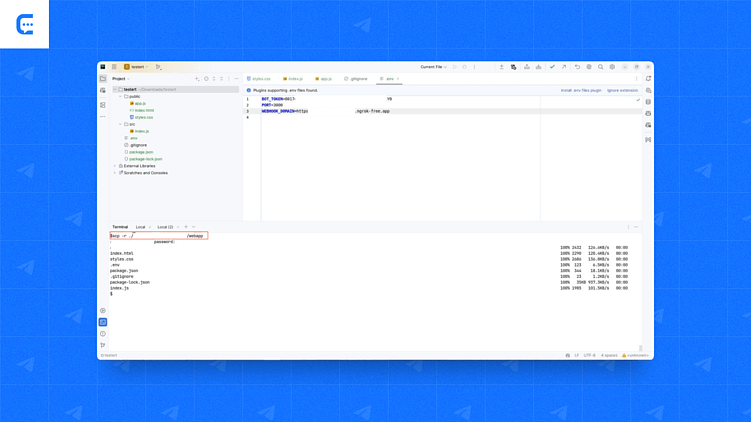The image size is (751, 422).
Task: Collapse the testert root folder
Action: (114, 90)
